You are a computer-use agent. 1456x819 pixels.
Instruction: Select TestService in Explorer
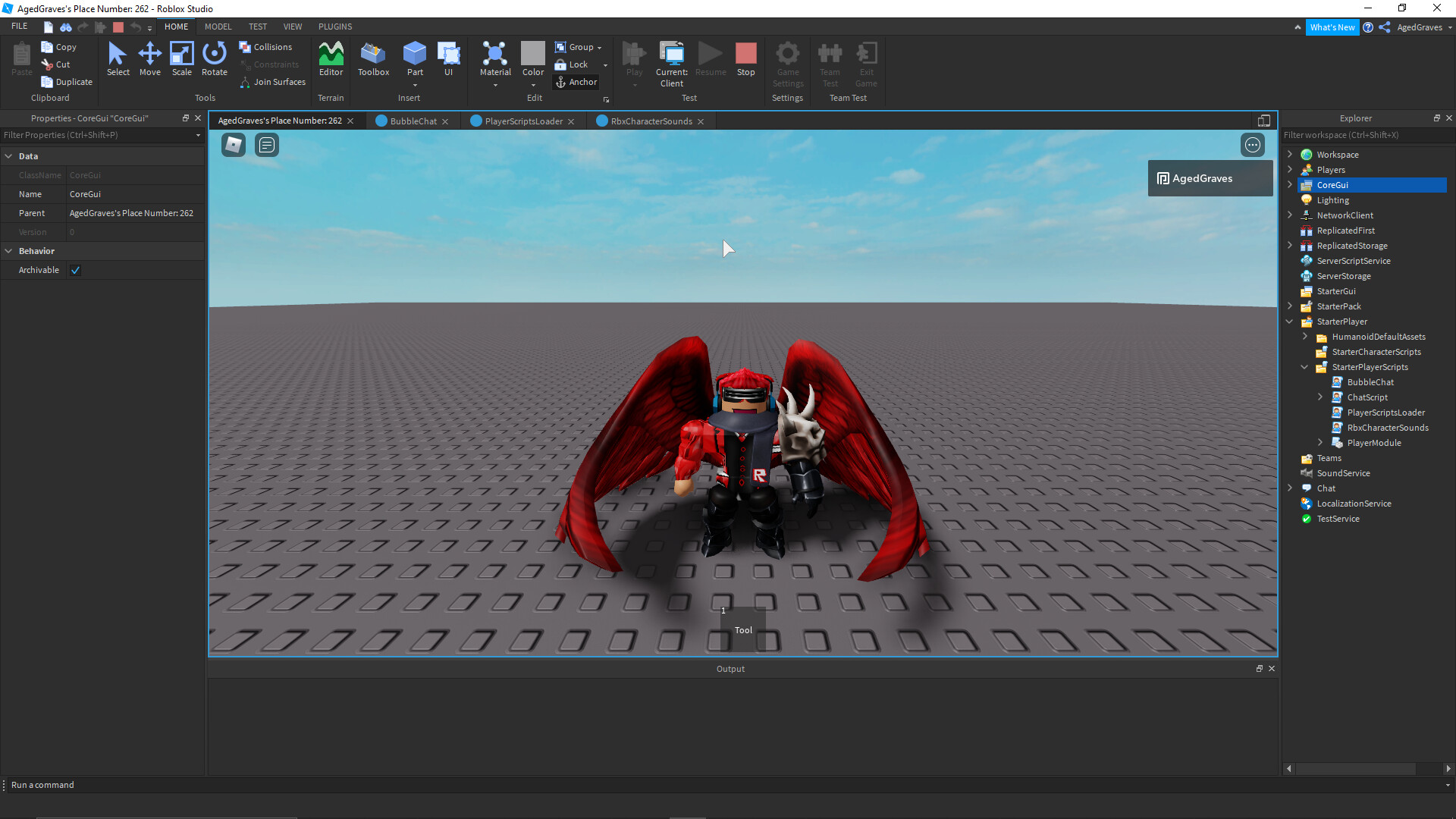tap(1338, 519)
